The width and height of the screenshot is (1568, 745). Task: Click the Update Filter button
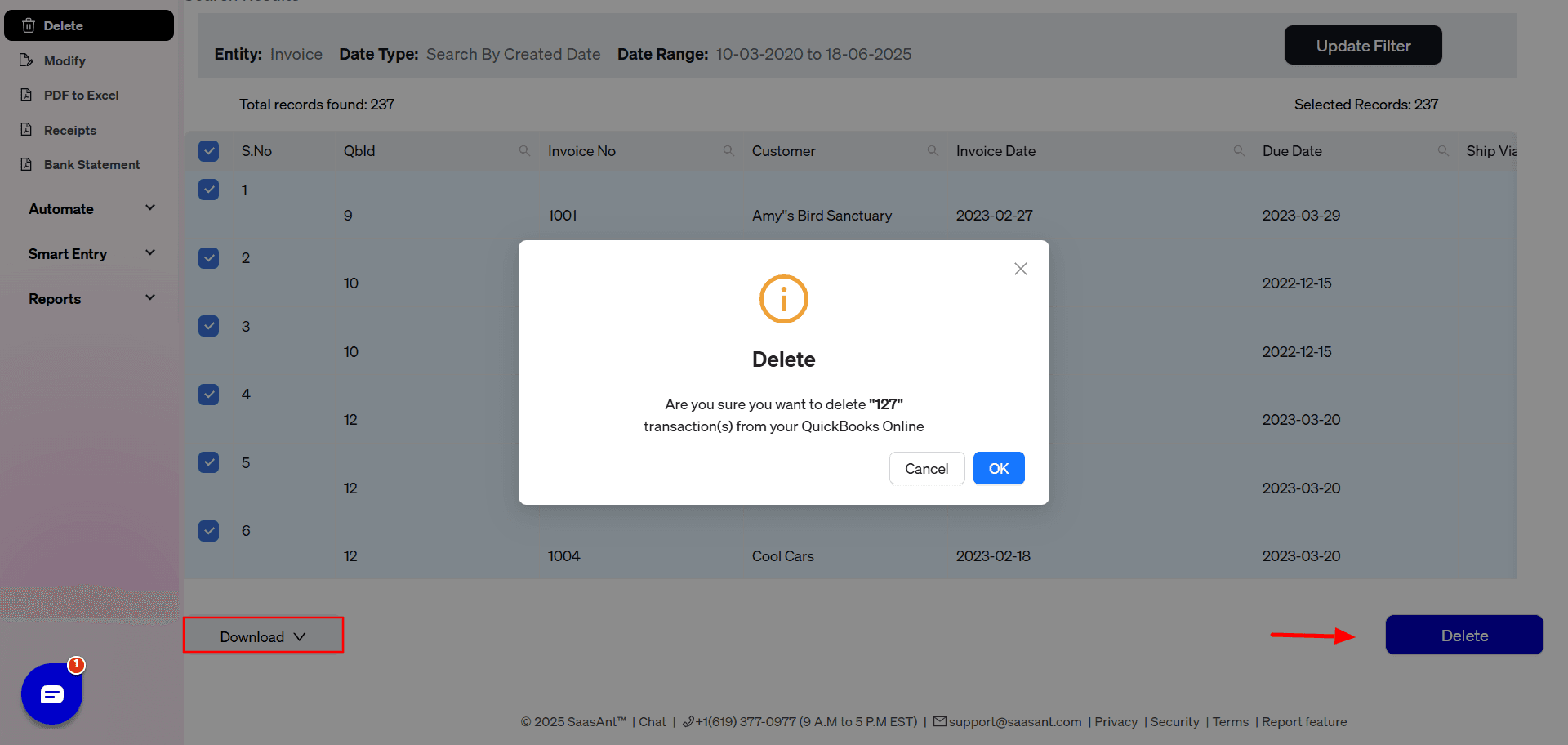point(1363,45)
